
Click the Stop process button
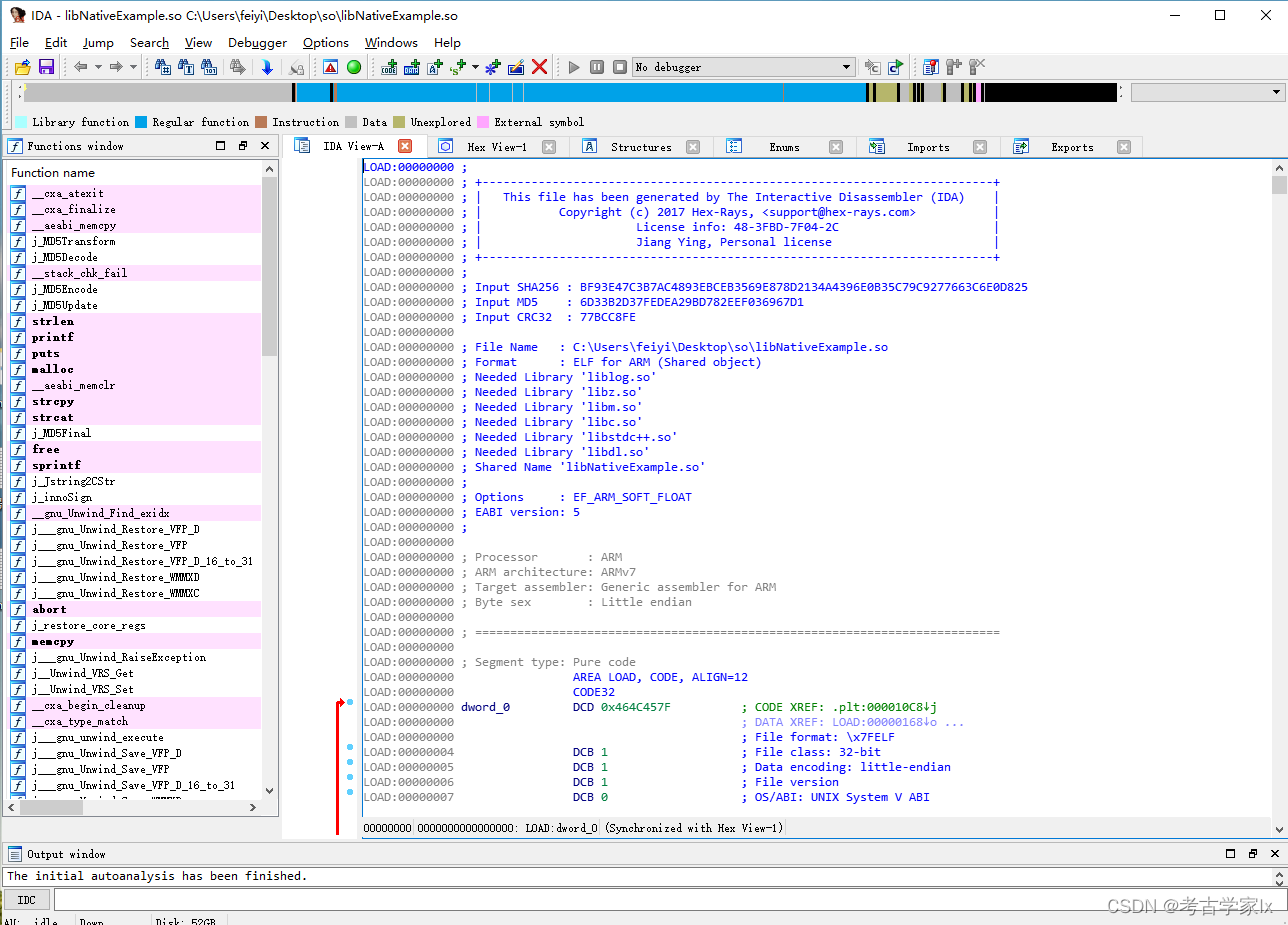pos(620,67)
